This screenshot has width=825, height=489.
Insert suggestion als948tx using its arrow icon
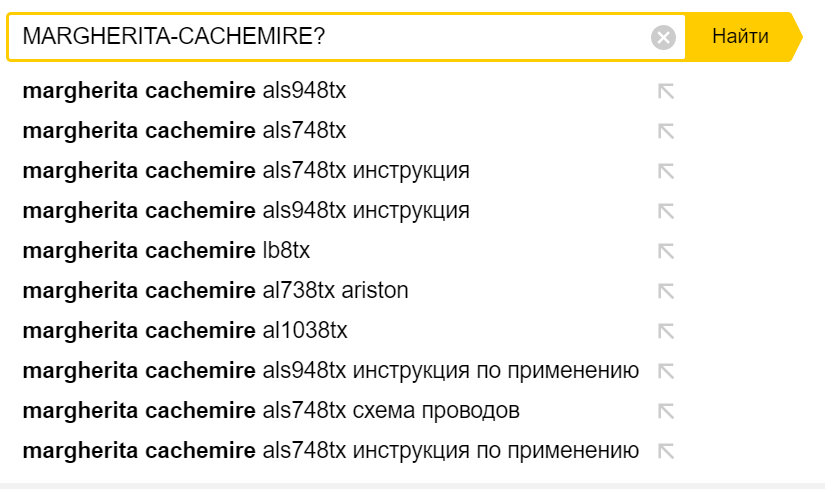click(666, 91)
